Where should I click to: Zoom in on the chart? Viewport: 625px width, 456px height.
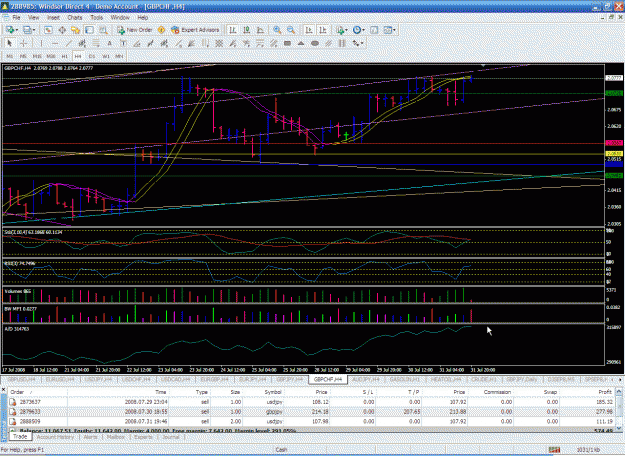(277, 30)
